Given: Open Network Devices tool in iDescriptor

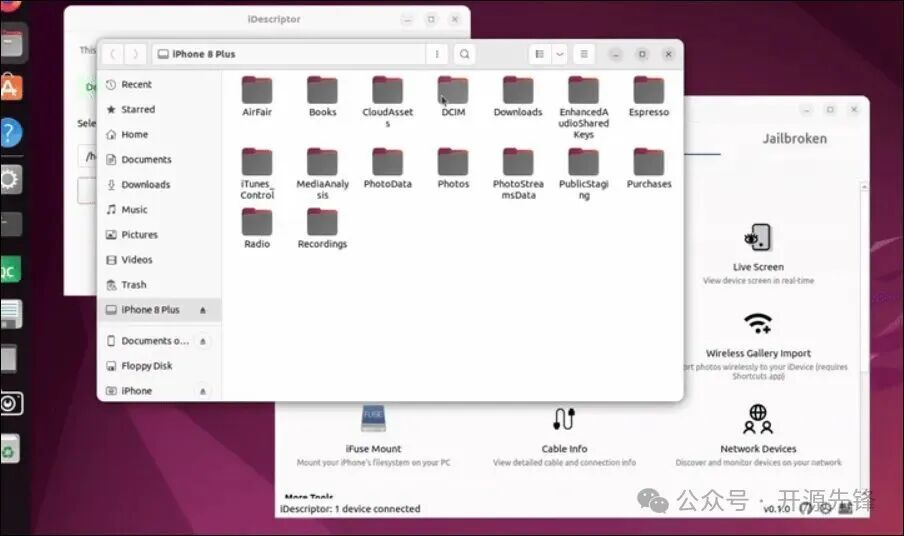Looking at the screenshot, I should 758,436.
